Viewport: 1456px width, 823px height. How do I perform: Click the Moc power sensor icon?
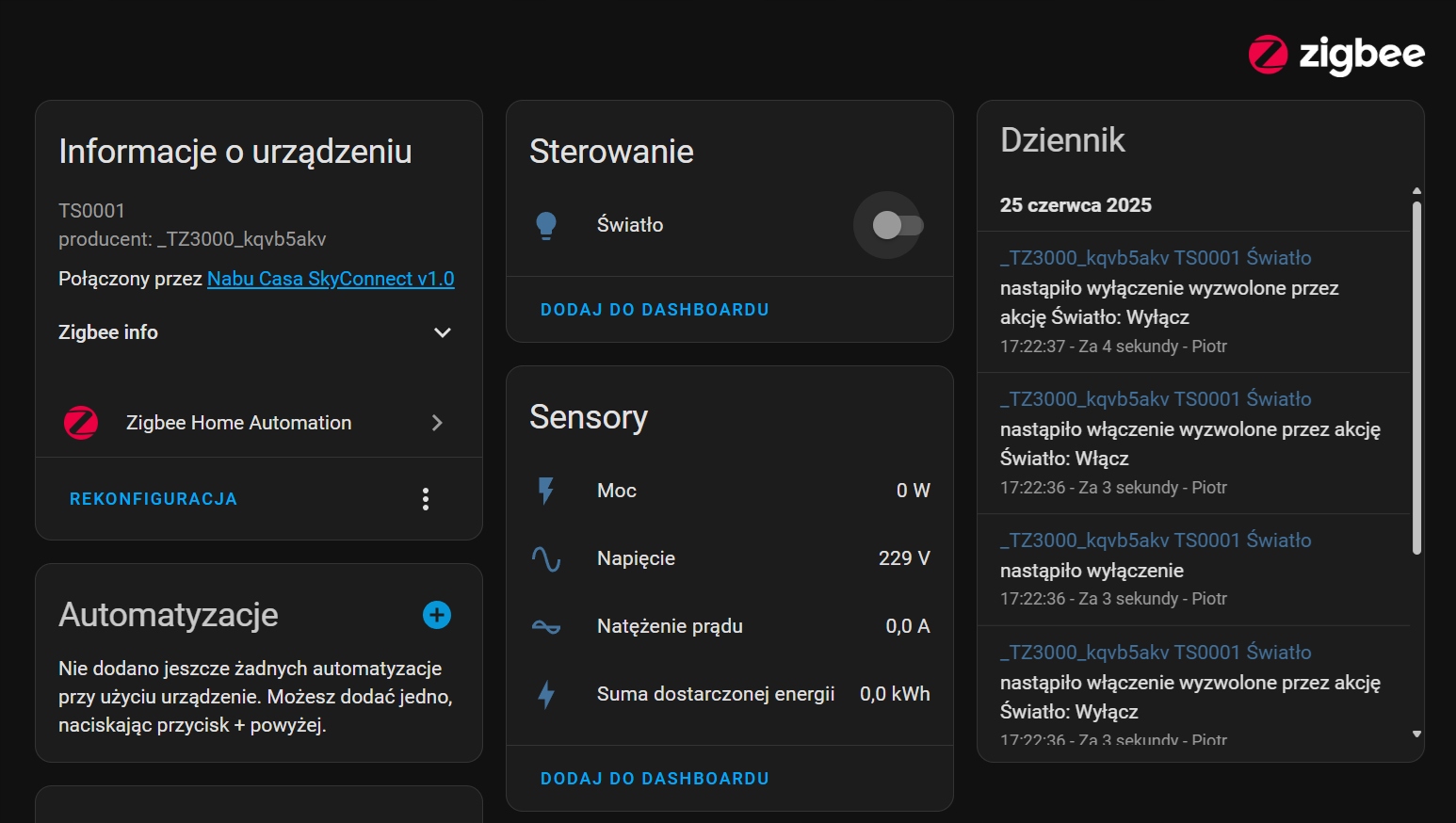(x=546, y=491)
